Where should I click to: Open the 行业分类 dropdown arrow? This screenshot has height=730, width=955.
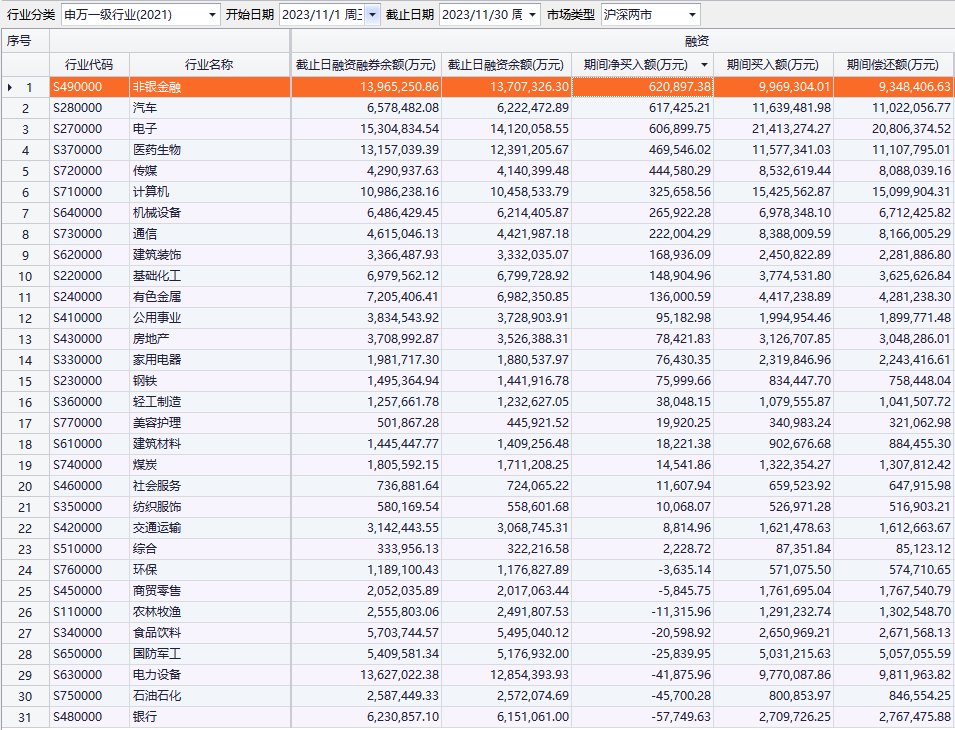tap(212, 15)
